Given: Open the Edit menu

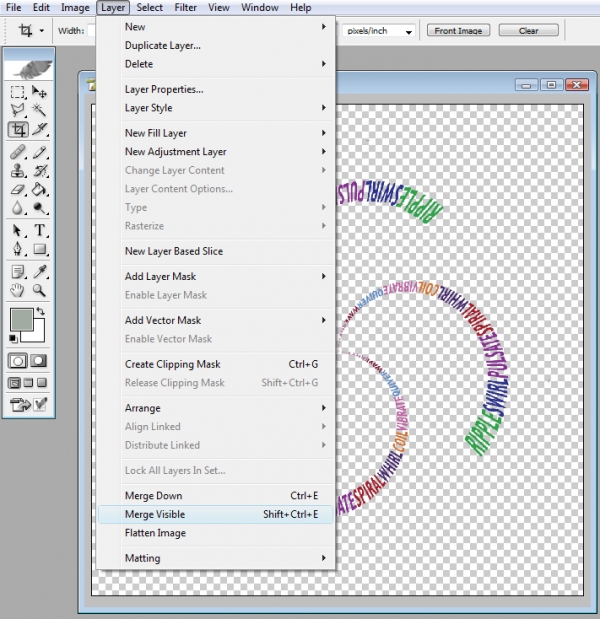Looking at the screenshot, I should pos(41,8).
